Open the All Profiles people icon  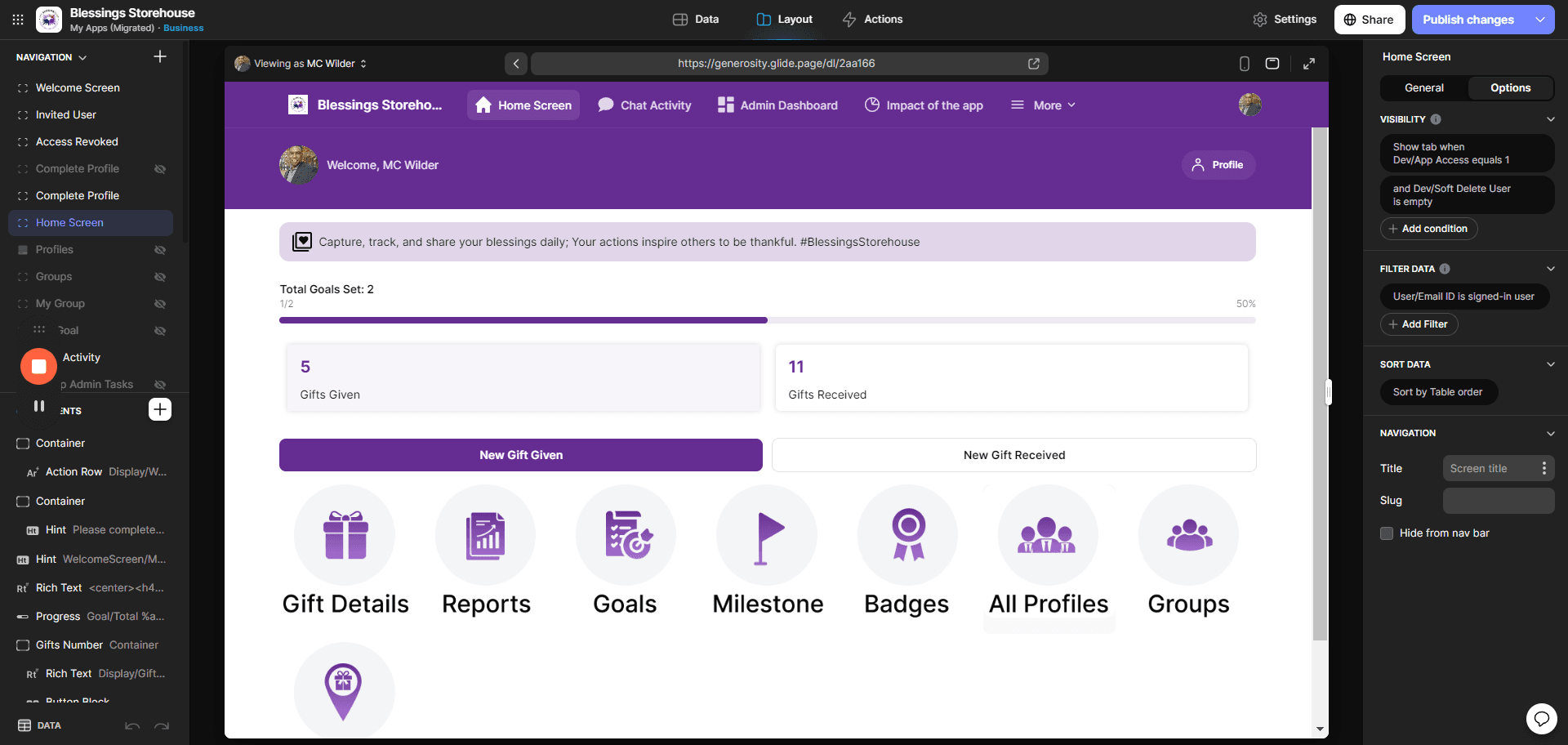[x=1049, y=535]
